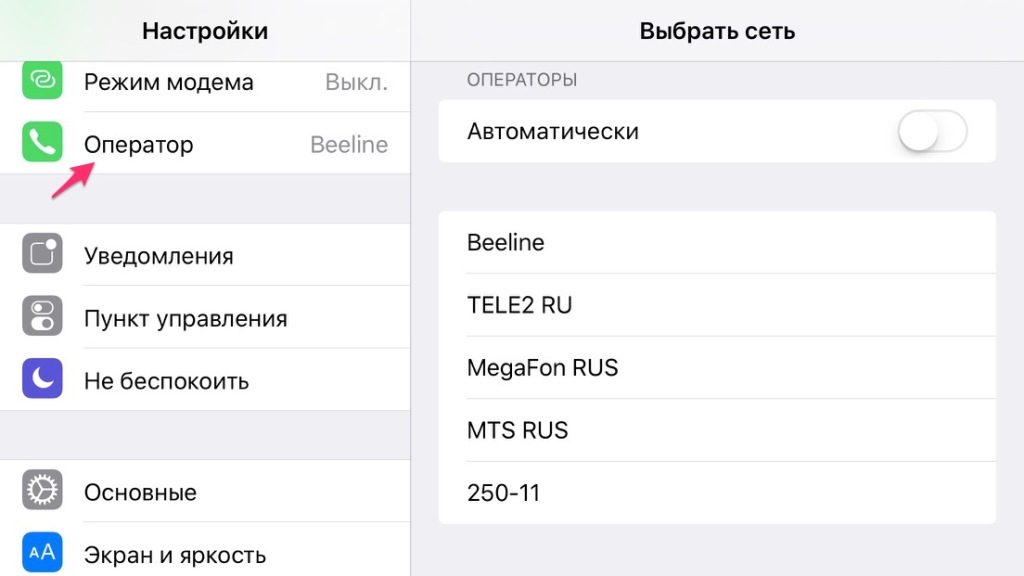This screenshot has width=1024, height=576.
Task: Click the Основные gear icon
Action: click(x=41, y=491)
